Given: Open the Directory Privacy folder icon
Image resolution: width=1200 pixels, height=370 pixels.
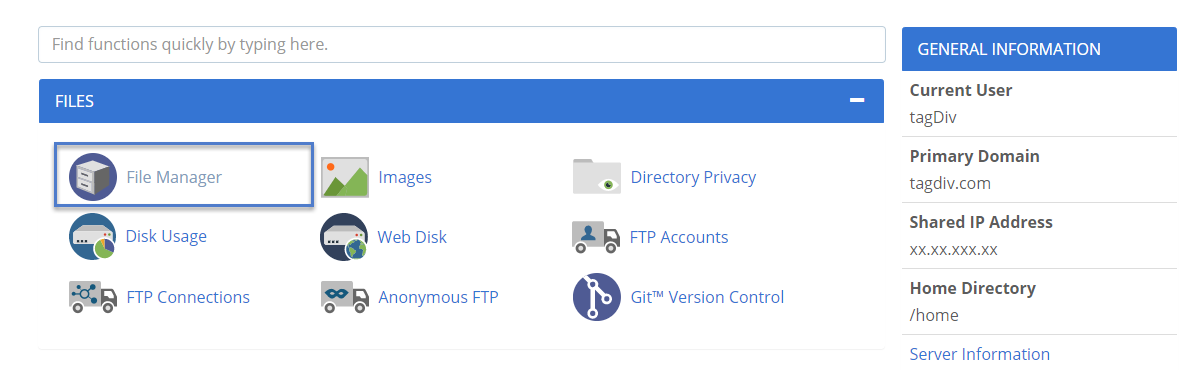Looking at the screenshot, I should click(x=597, y=176).
